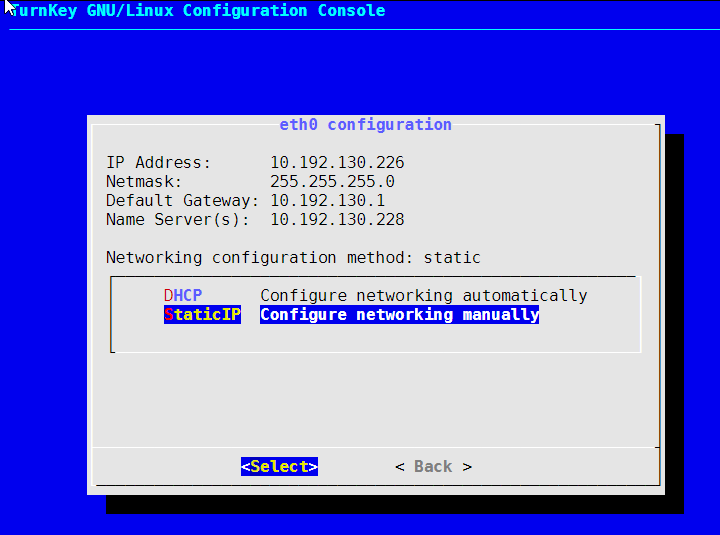Click the 'eth0 configuration' dialog title

coord(366,124)
